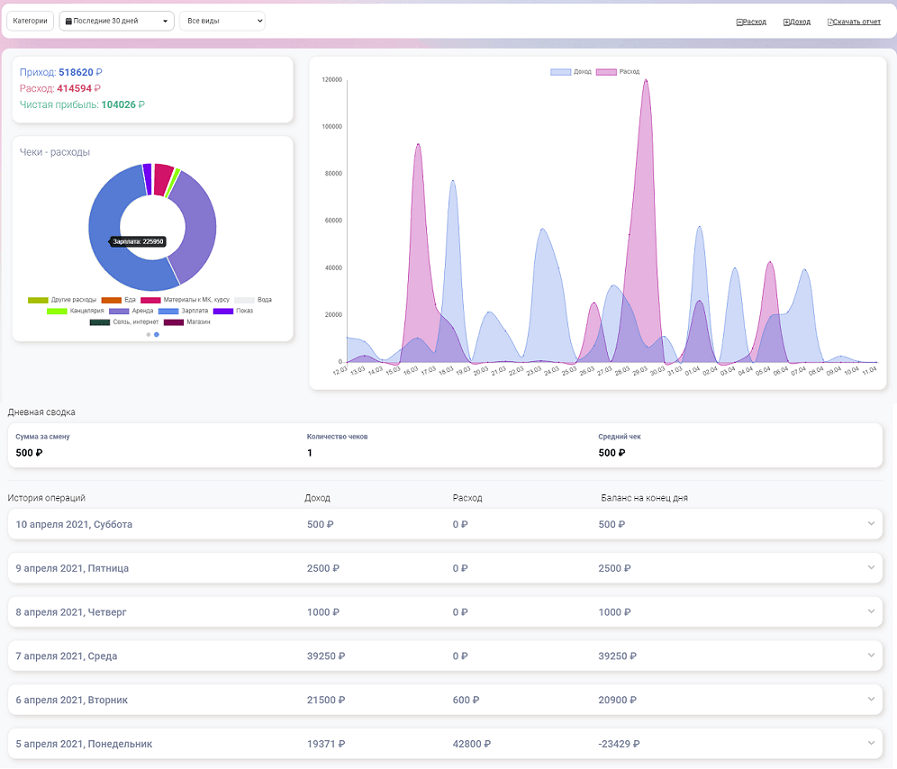This screenshot has height=769, width=897.
Task: Click the Доход icon in the top bar
Action: [786, 22]
